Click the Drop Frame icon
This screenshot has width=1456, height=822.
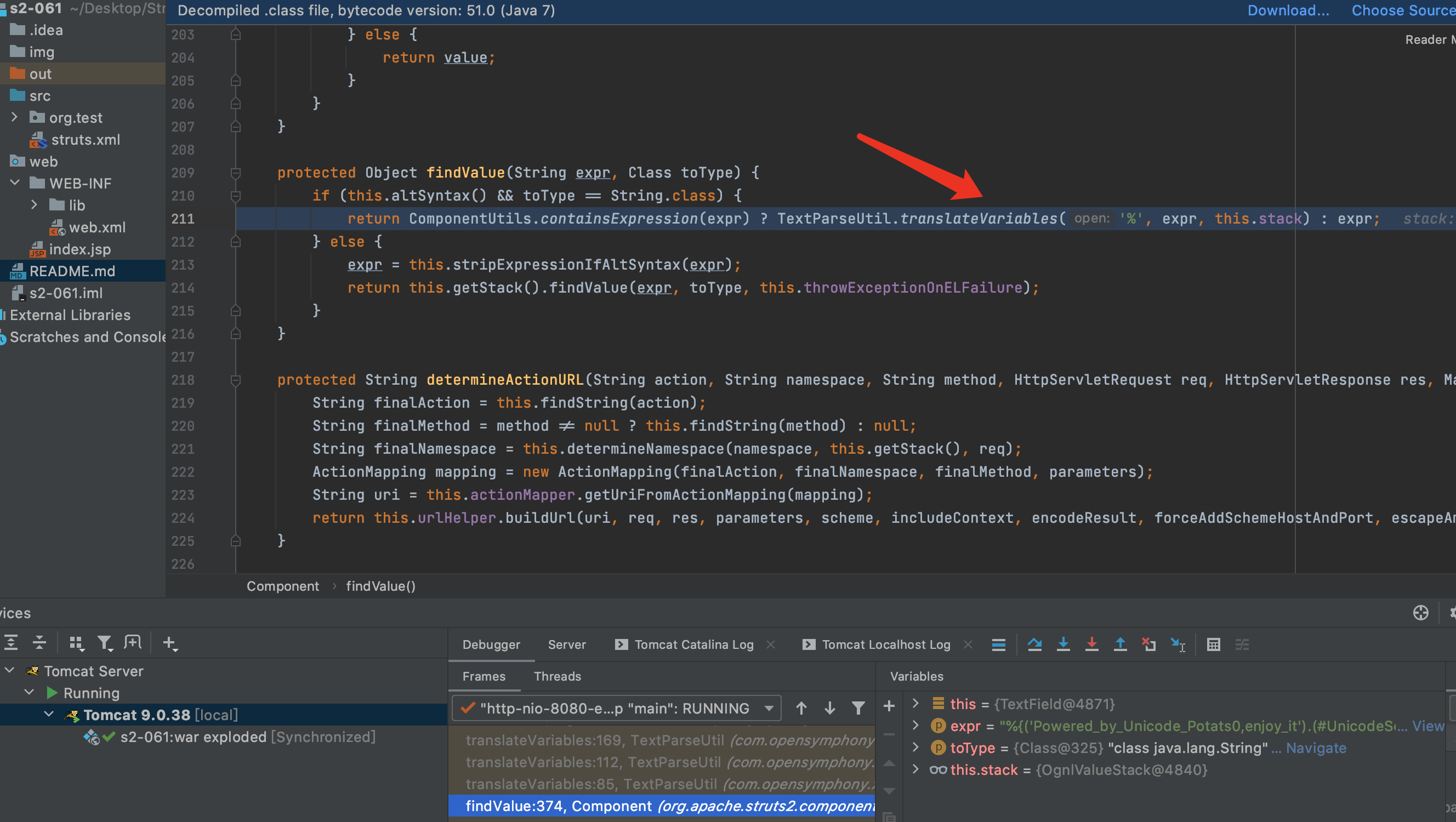(x=1148, y=644)
